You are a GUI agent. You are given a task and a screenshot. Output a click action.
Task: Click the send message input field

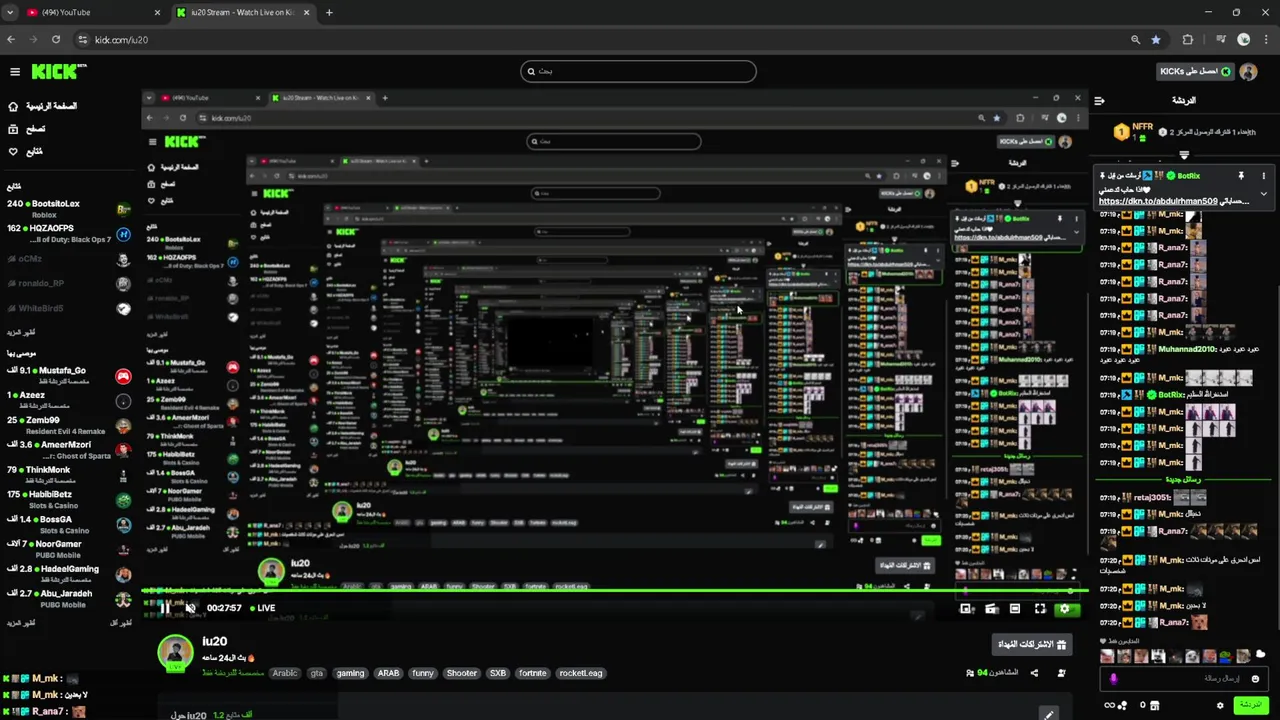click(1183, 678)
